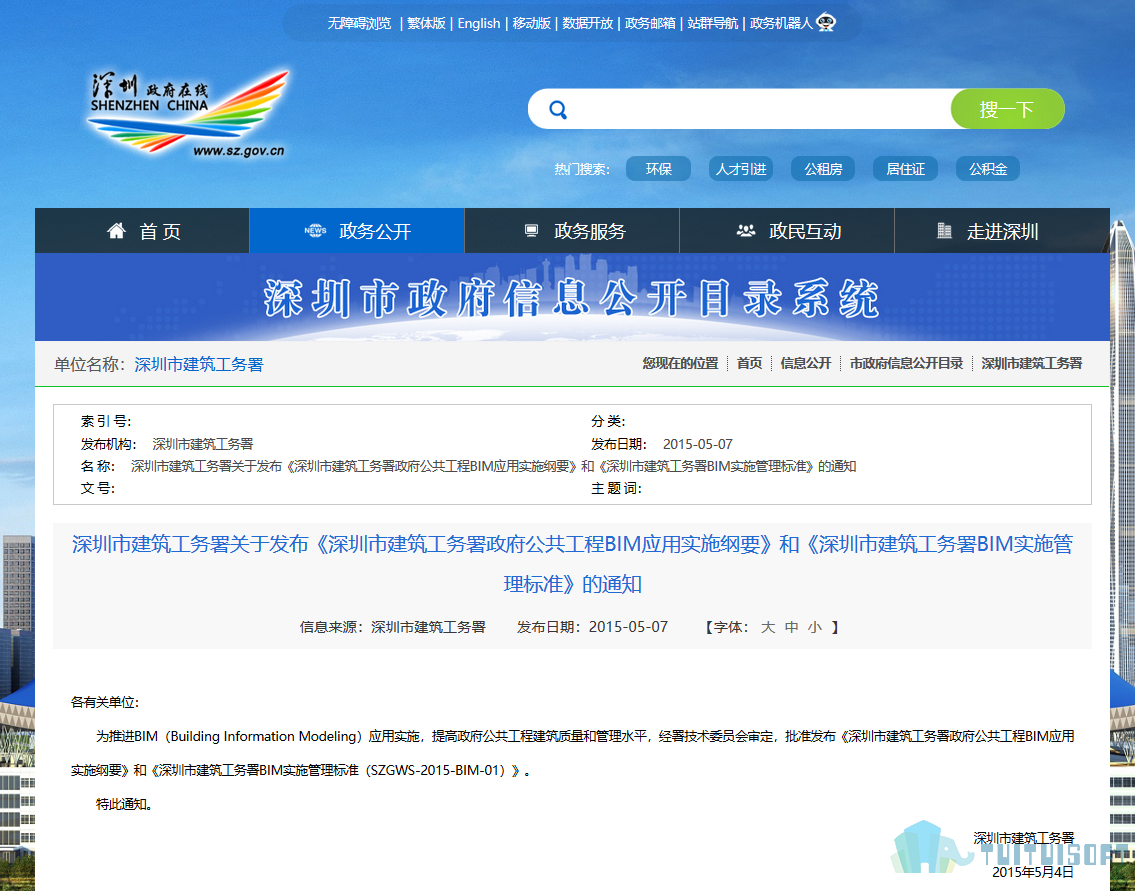Click the 深圳市建筑工务署 unit name link
Screen dimensions: 1135x891
click(x=199, y=364)
